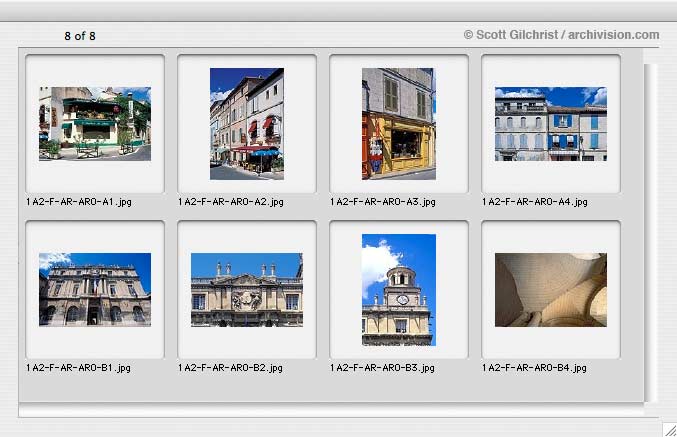Click filename label 1A2-F-AR-ARO-B4.jpg

coord(535,368)
